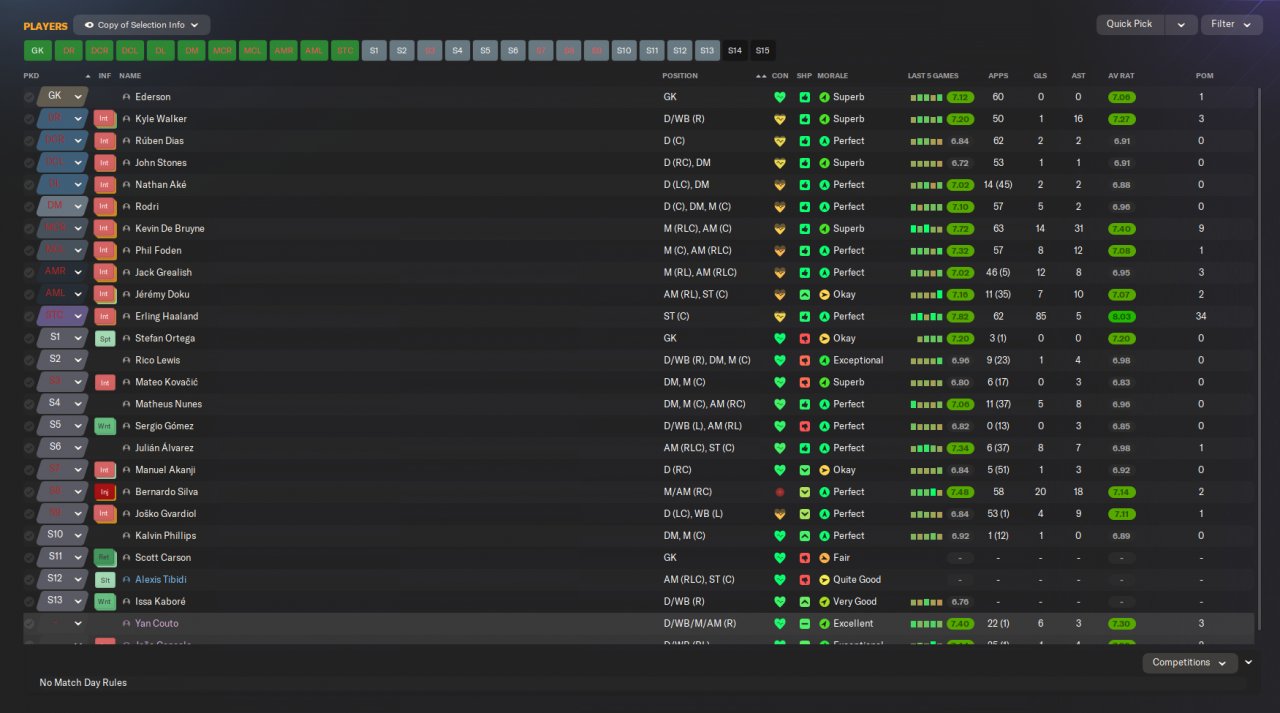
Task: Open the S1 dropdown for Stefan Ortega
Action: point(63,338)
